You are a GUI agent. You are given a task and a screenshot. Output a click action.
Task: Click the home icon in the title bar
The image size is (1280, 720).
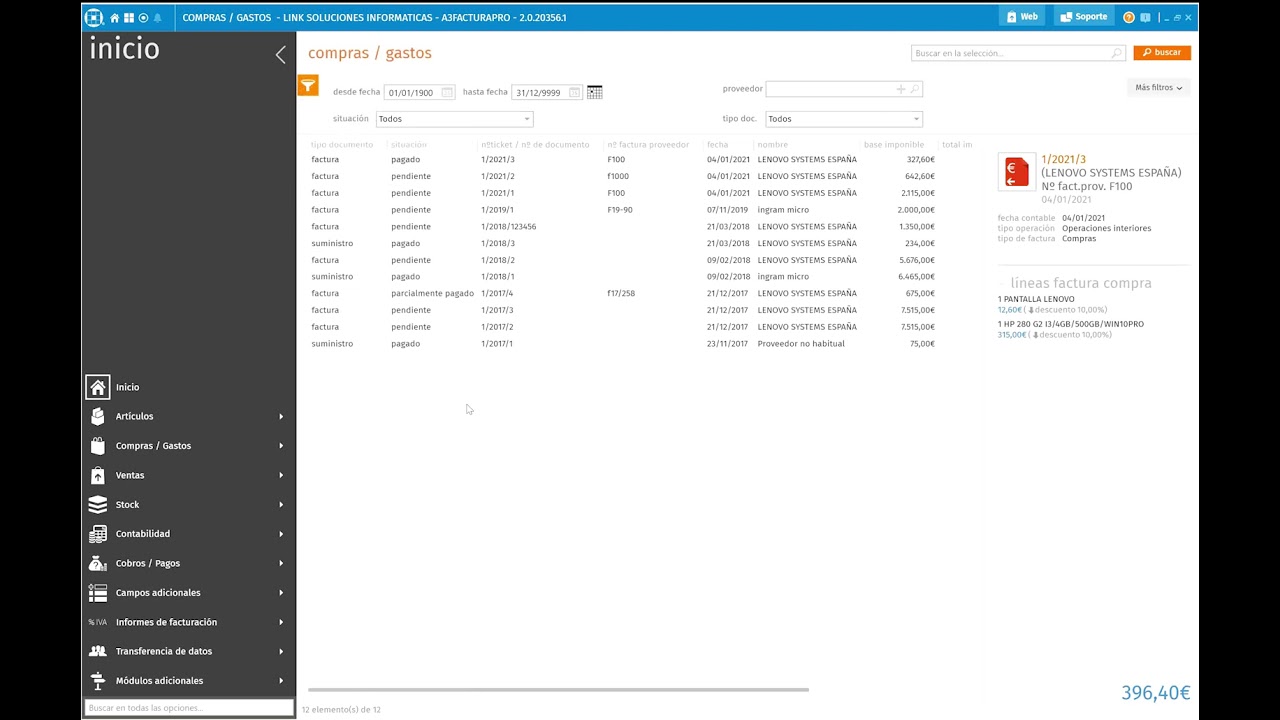click(115, 18)
